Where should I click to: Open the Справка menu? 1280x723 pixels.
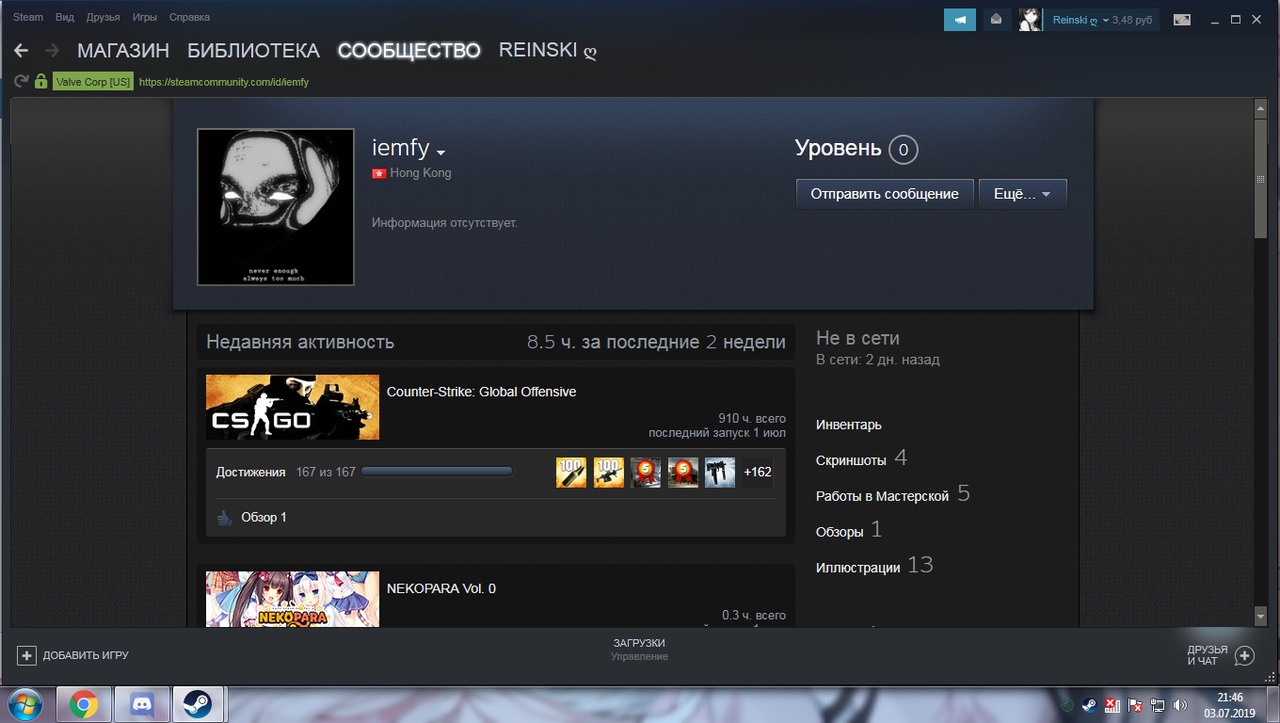(189, 17)
